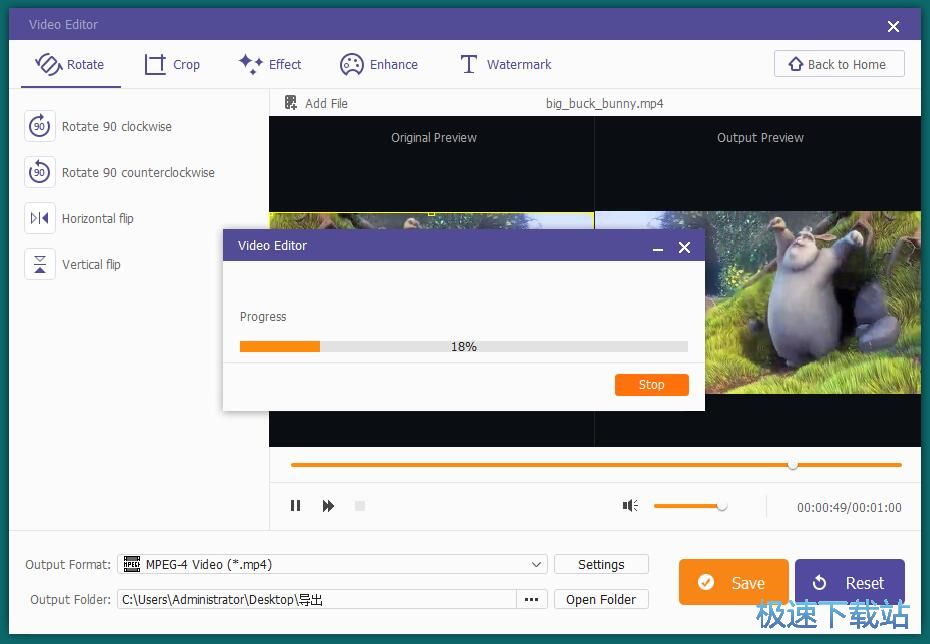Mute the audio with speaker icon

(630, 505)
